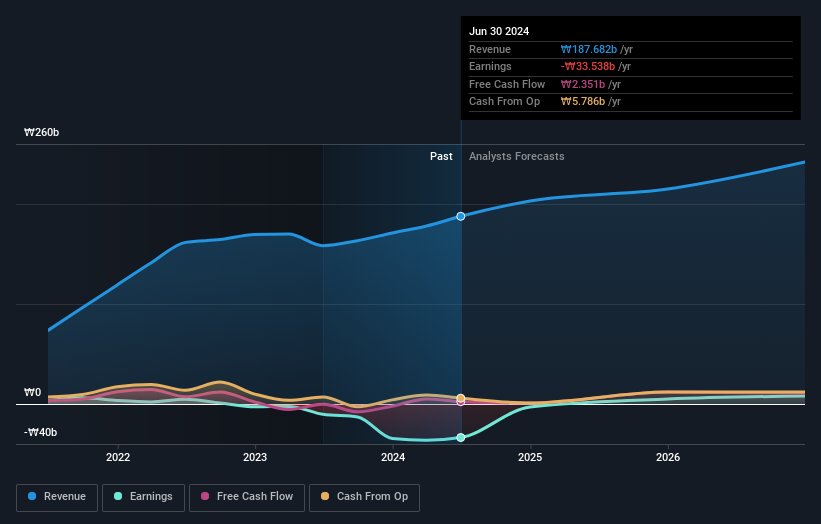Click the Analysts Forecasts label

click(517, 157)
